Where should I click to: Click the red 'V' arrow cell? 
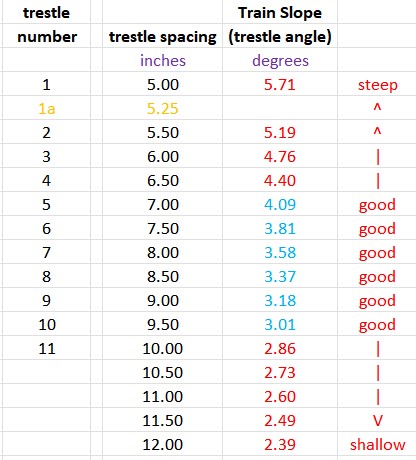377,420
